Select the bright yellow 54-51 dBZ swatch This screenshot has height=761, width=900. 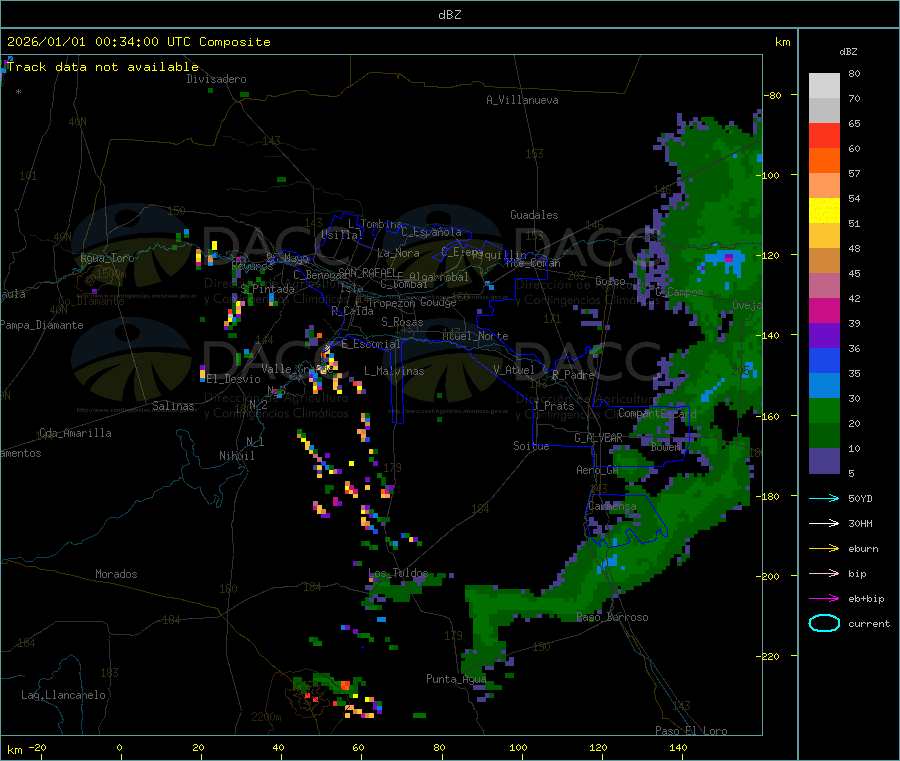pos(824,210)
